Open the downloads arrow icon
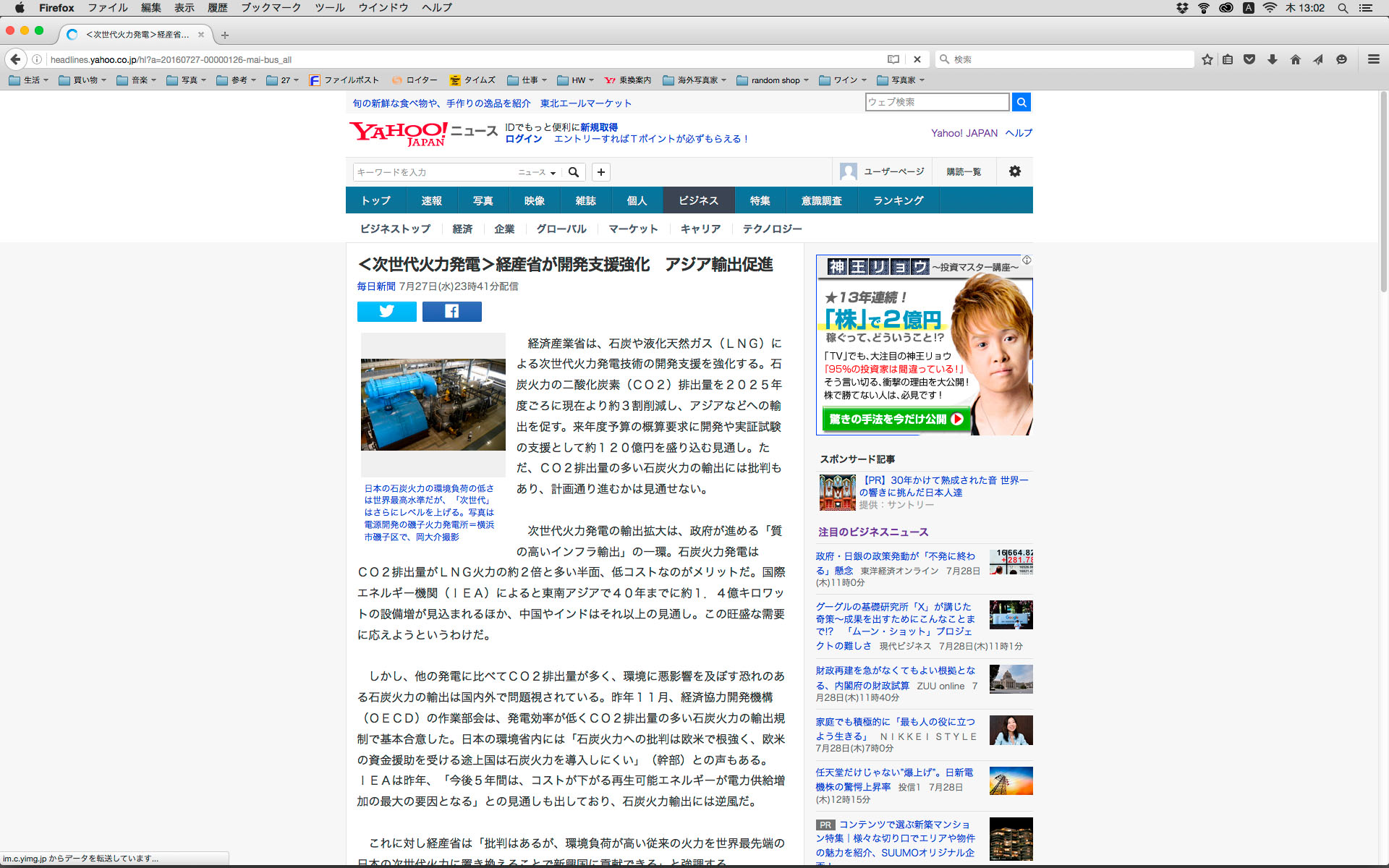This screenshot has width=1389, height=868. (x=1272, y=59)
